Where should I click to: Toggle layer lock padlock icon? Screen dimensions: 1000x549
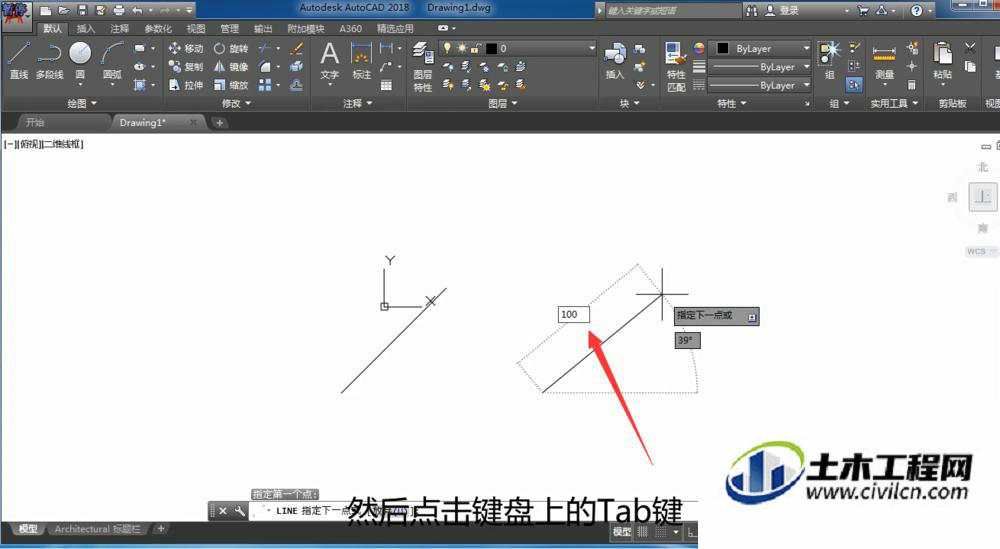click(x=475, y=48)
